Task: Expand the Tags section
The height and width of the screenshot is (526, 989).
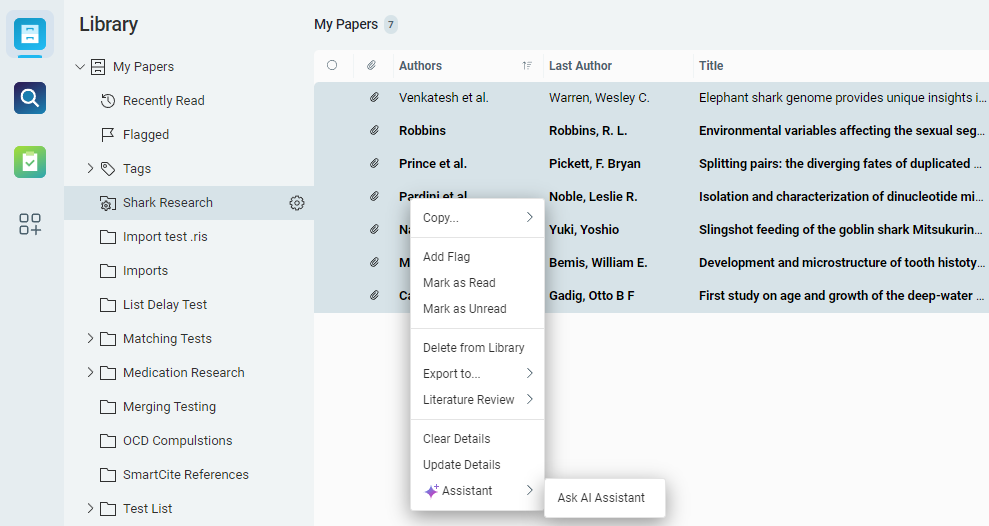Action: click(90, 169)
